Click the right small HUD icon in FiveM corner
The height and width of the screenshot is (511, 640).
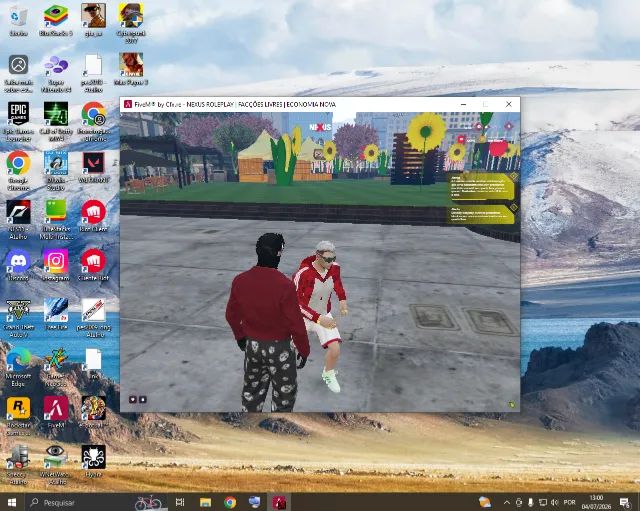pos(142,399)
